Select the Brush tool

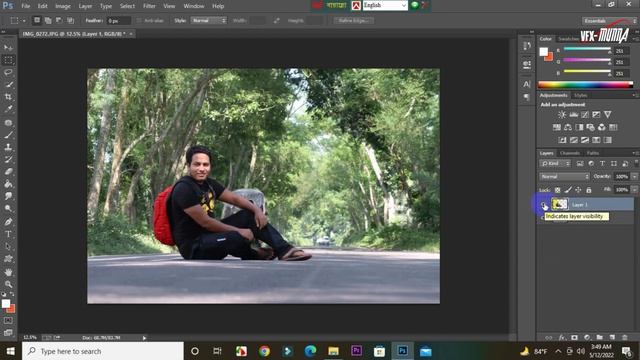[x=8, y=134]
